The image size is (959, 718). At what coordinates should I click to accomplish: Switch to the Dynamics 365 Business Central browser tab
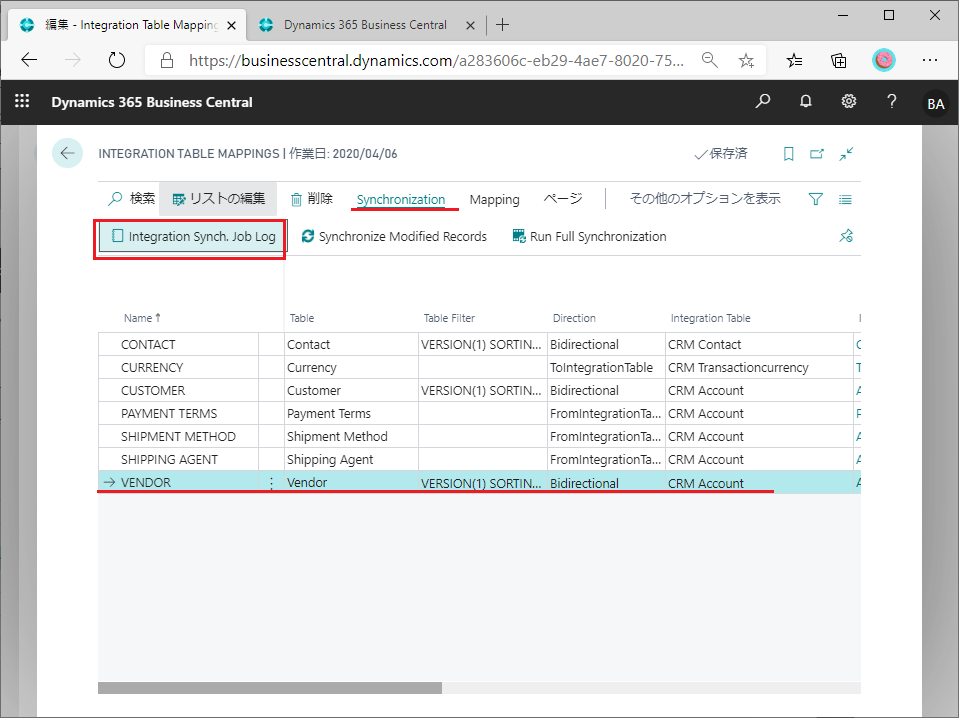click(365, 25)
